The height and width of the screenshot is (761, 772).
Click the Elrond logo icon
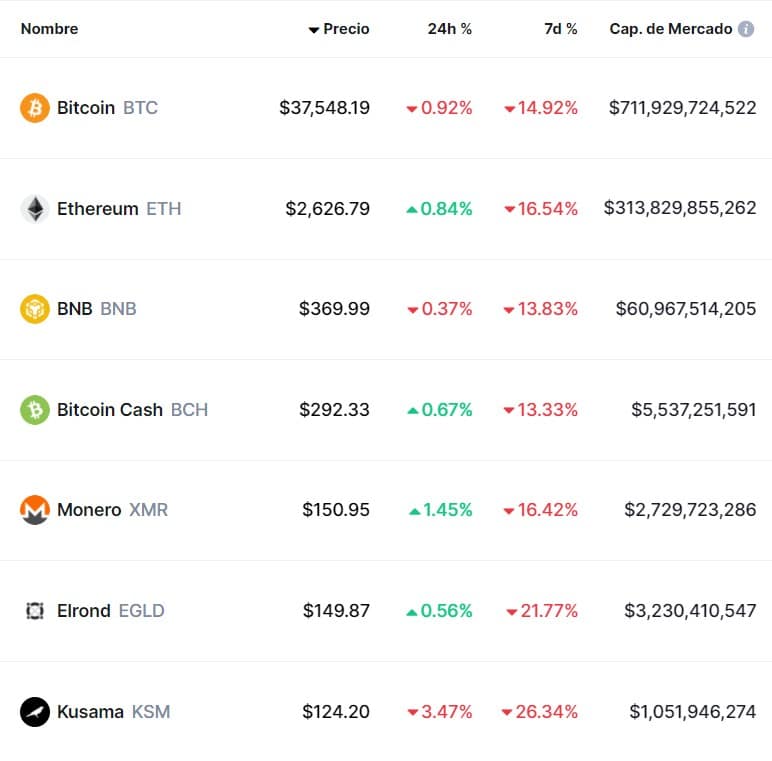[34, 611]
